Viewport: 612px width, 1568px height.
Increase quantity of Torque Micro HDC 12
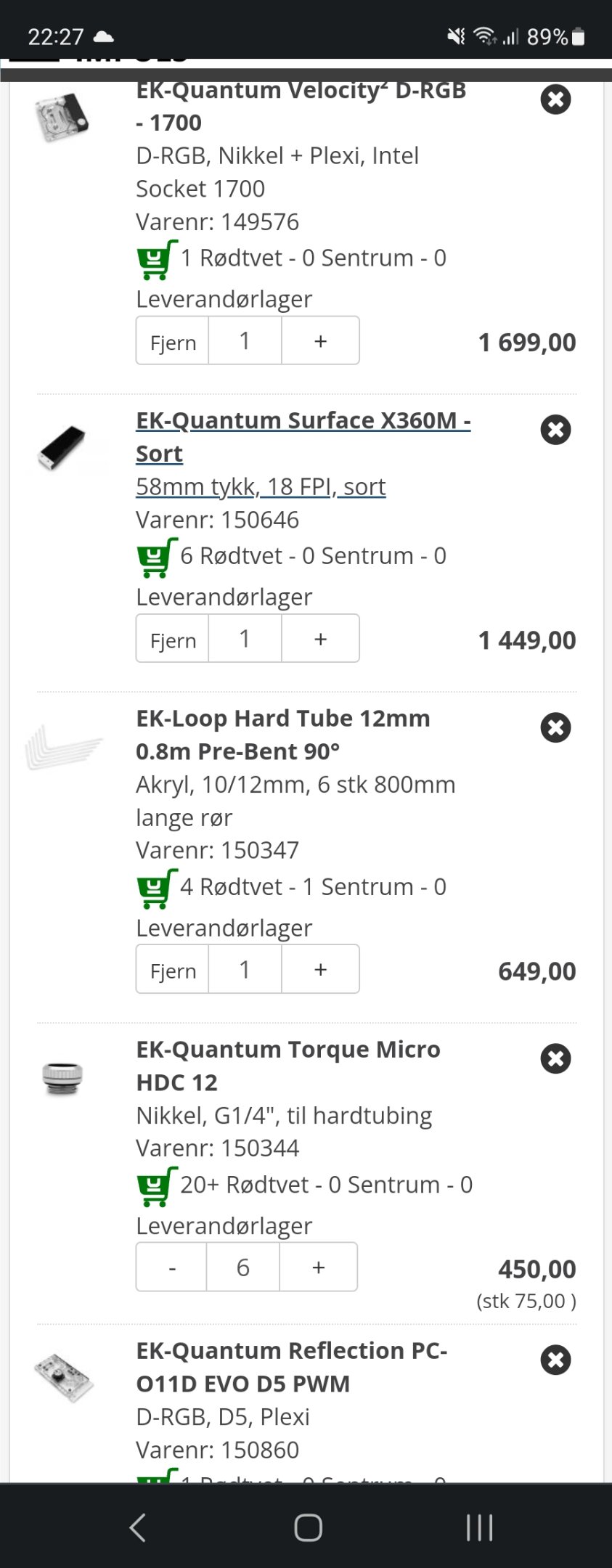click(318, 1267)
